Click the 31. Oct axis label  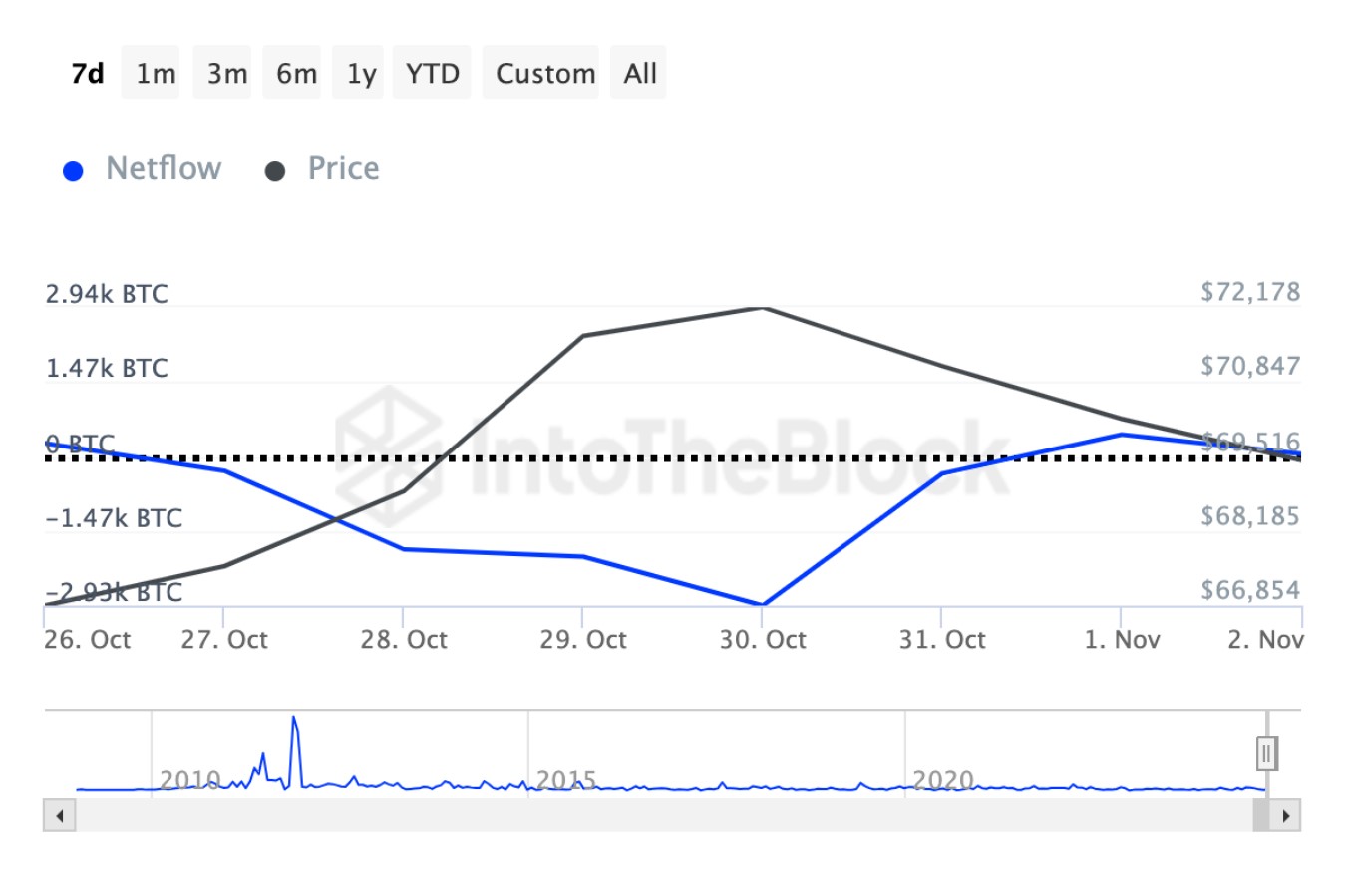pyautogui.click(x=942, y=640)
